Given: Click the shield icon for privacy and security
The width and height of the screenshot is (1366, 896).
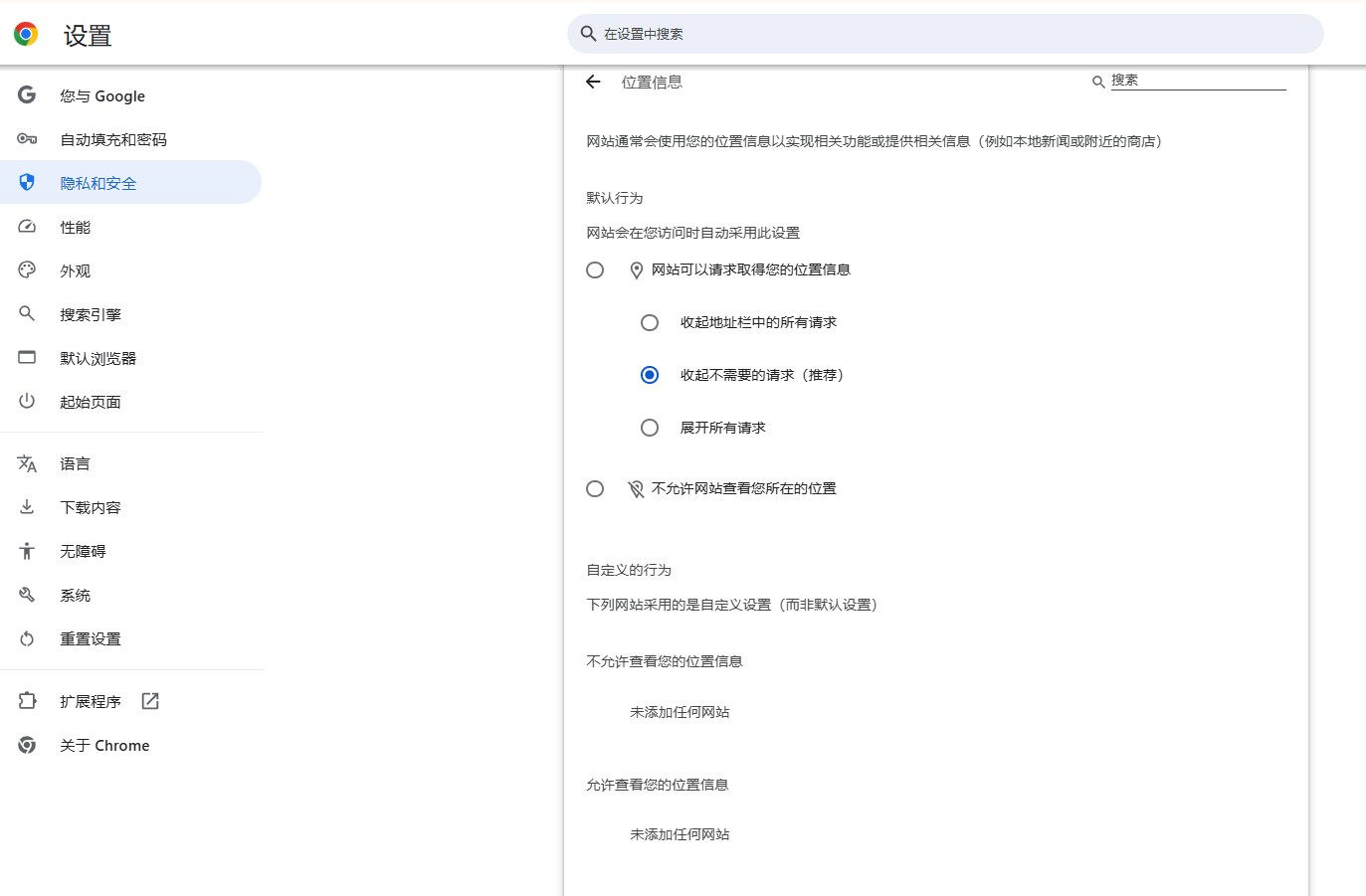Looking at the screenshot, I should point(27,183).
